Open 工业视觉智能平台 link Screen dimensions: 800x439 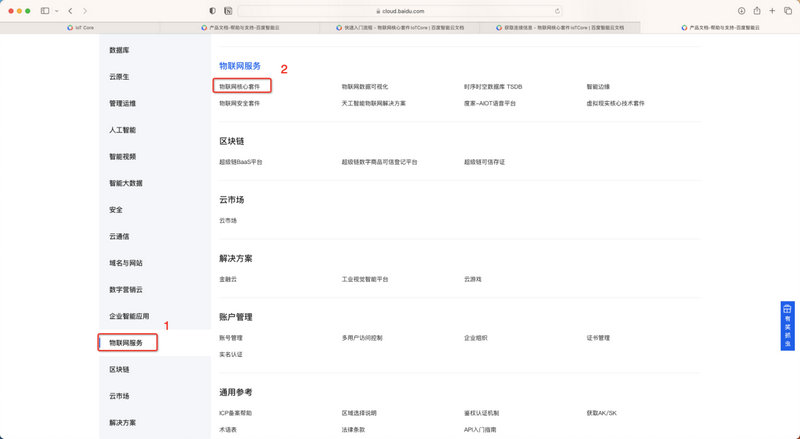(365, 279)
